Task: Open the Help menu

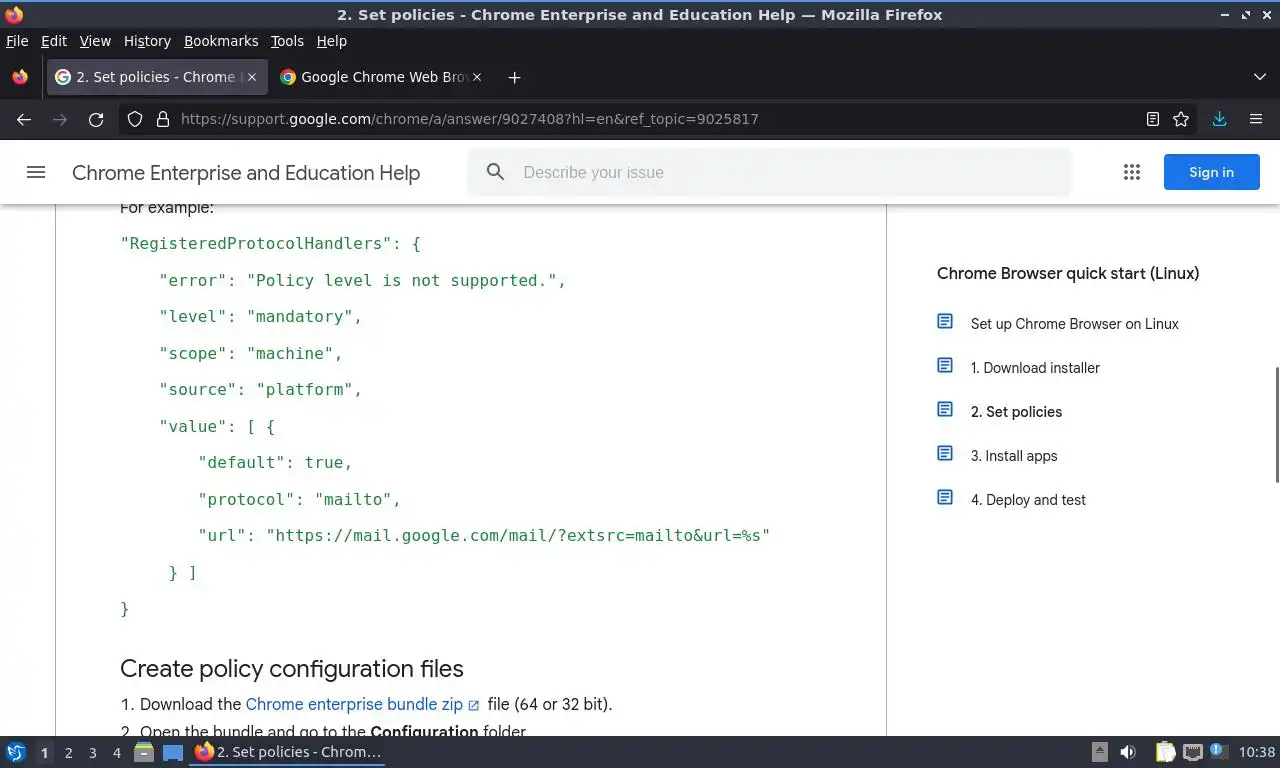Action: click(x=332, y=41)
